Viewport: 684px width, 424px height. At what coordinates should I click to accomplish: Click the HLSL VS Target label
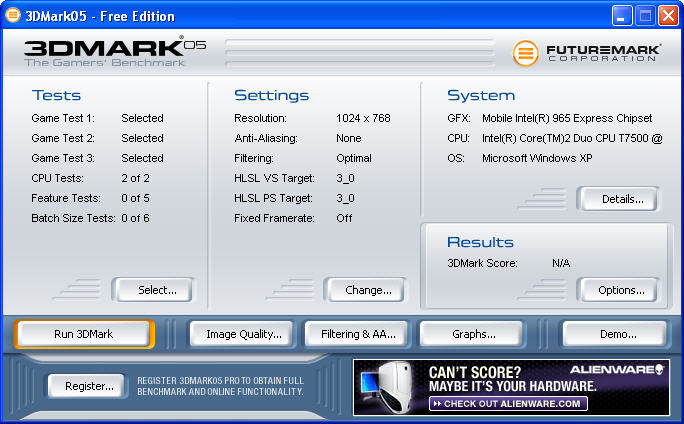[x=274, y=178]
